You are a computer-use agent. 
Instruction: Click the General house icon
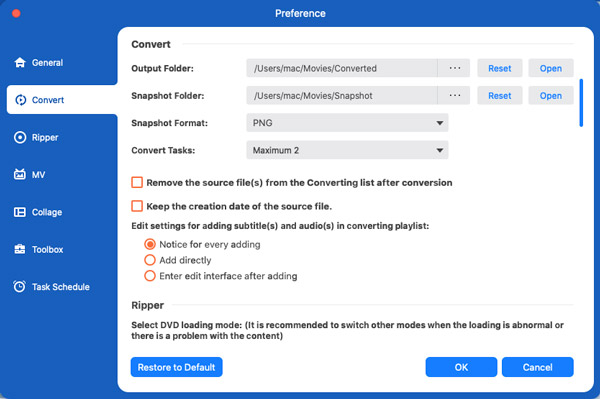click(20, 62)
